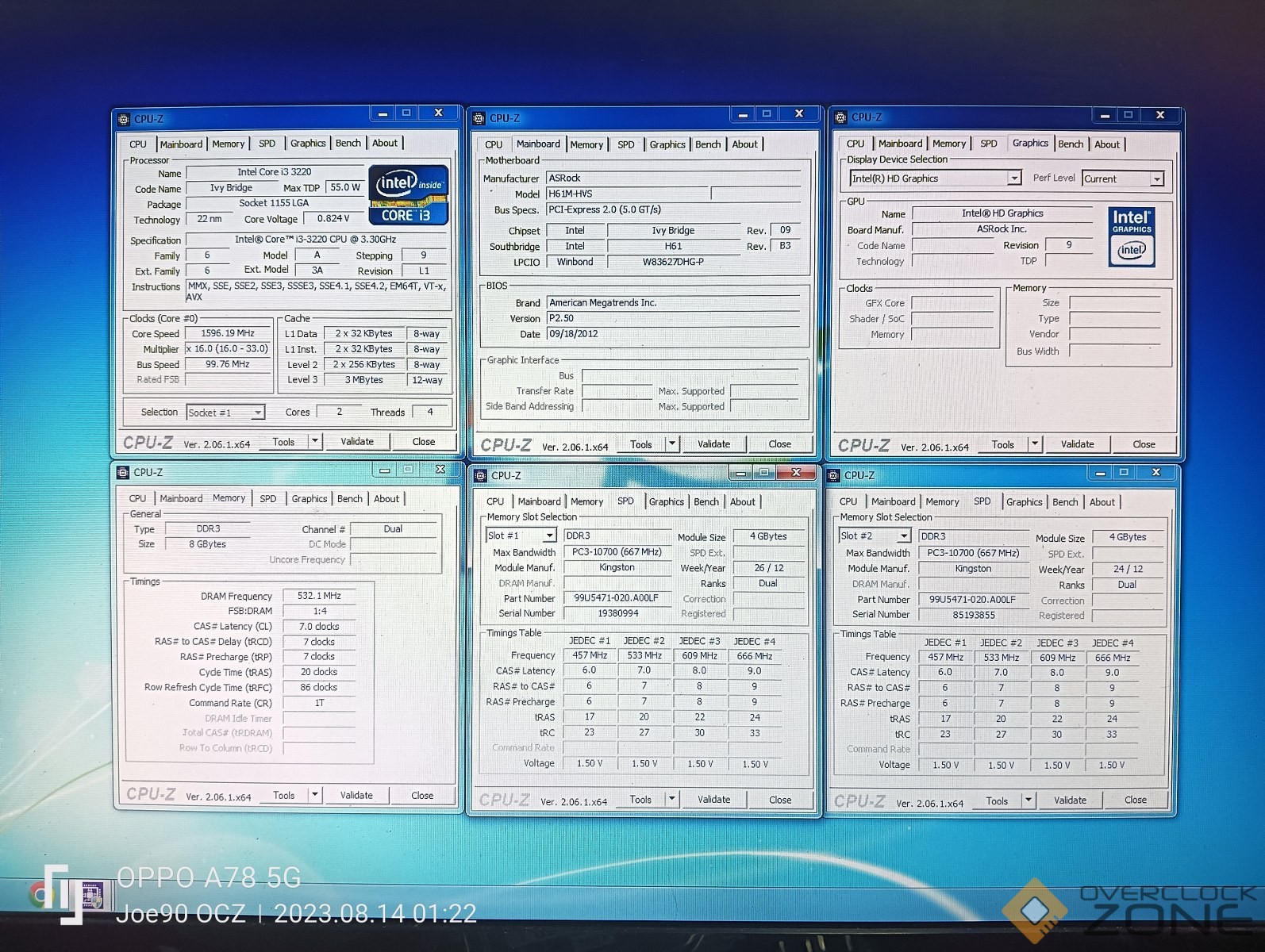Click Validate in the Memory Timings window

tap(356, 795)
